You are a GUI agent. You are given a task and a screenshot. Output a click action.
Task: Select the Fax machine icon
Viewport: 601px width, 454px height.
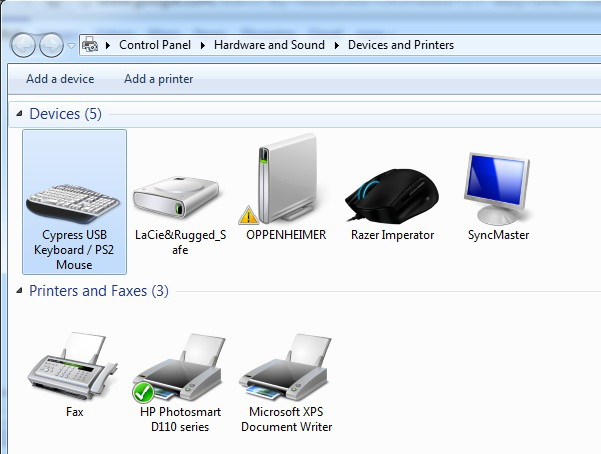pyautogui.click(x=72, y=366)
